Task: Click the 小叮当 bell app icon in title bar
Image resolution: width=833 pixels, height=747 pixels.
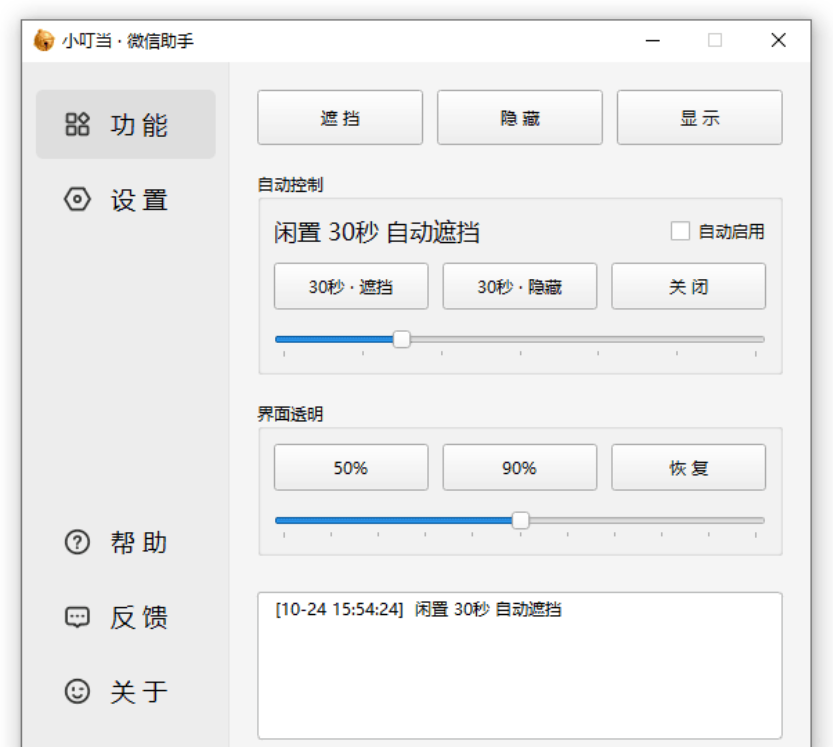Action: coord(44,40)
